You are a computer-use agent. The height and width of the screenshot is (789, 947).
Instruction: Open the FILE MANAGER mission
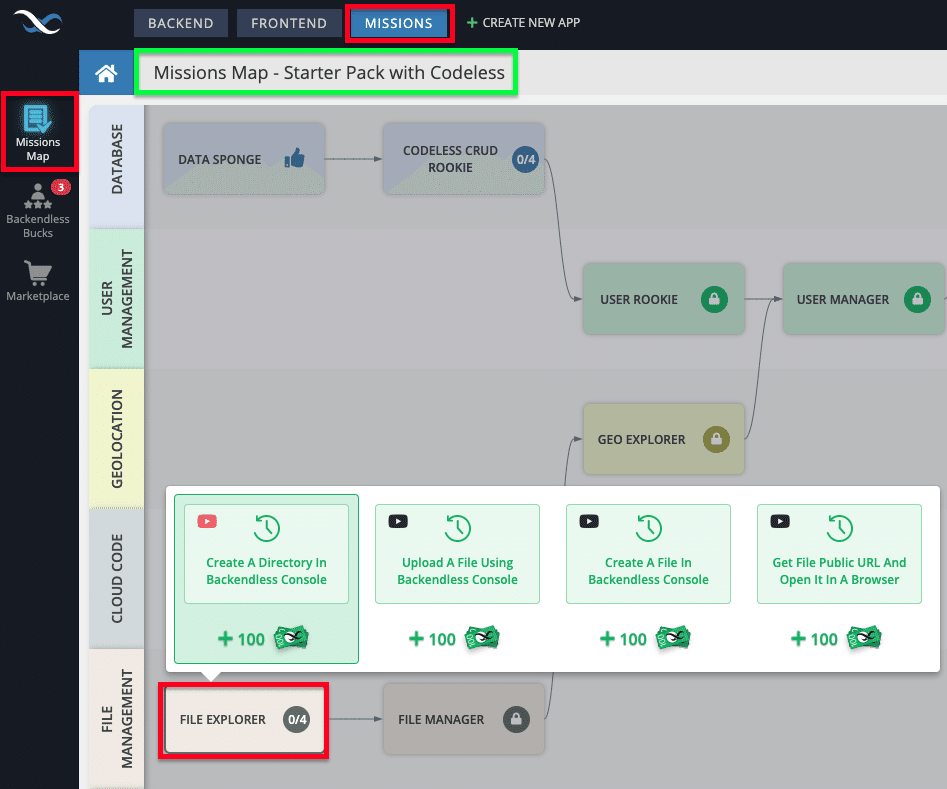coord(464,720)
